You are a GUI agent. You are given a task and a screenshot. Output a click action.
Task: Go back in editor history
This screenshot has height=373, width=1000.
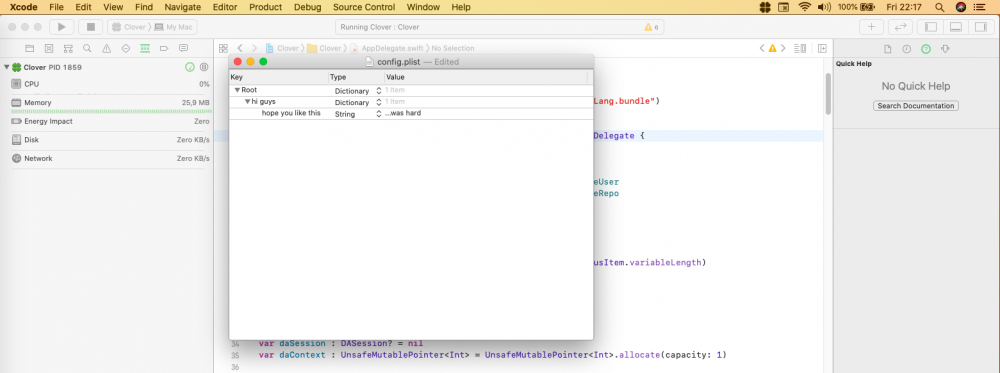tap(240, 48)
